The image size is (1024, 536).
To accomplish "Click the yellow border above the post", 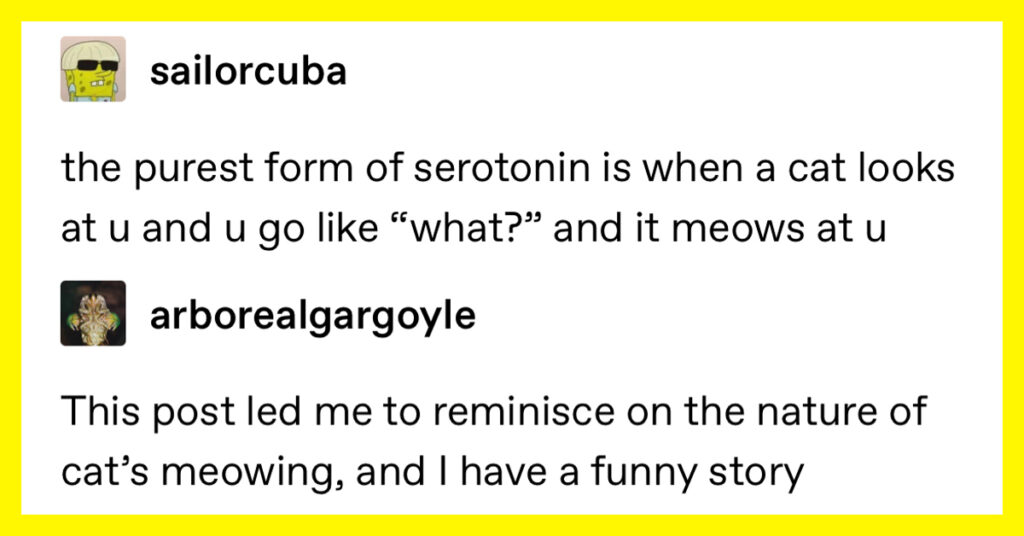I will coord(512,10).
